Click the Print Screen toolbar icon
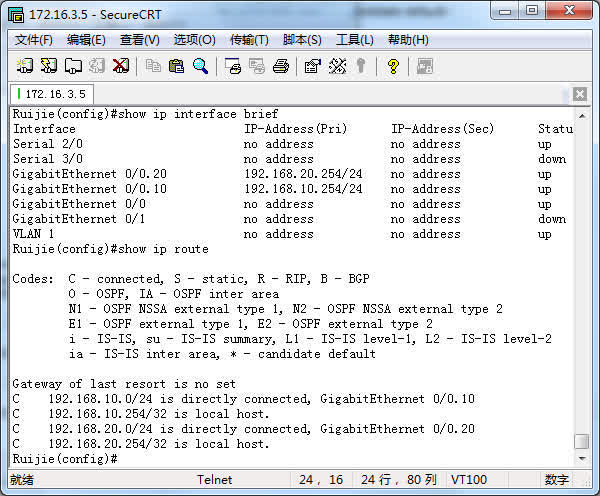 pyautogui.click(x=233, y=66)
